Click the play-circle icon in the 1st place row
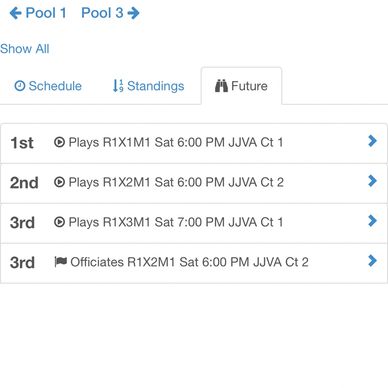388x388 pixels. [59, 142]
